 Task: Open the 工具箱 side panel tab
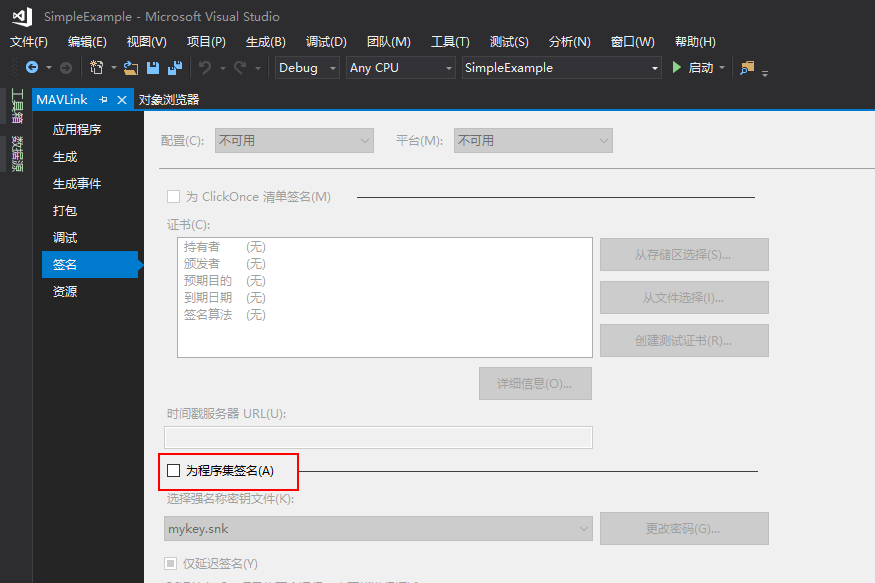tap(17, 106)
